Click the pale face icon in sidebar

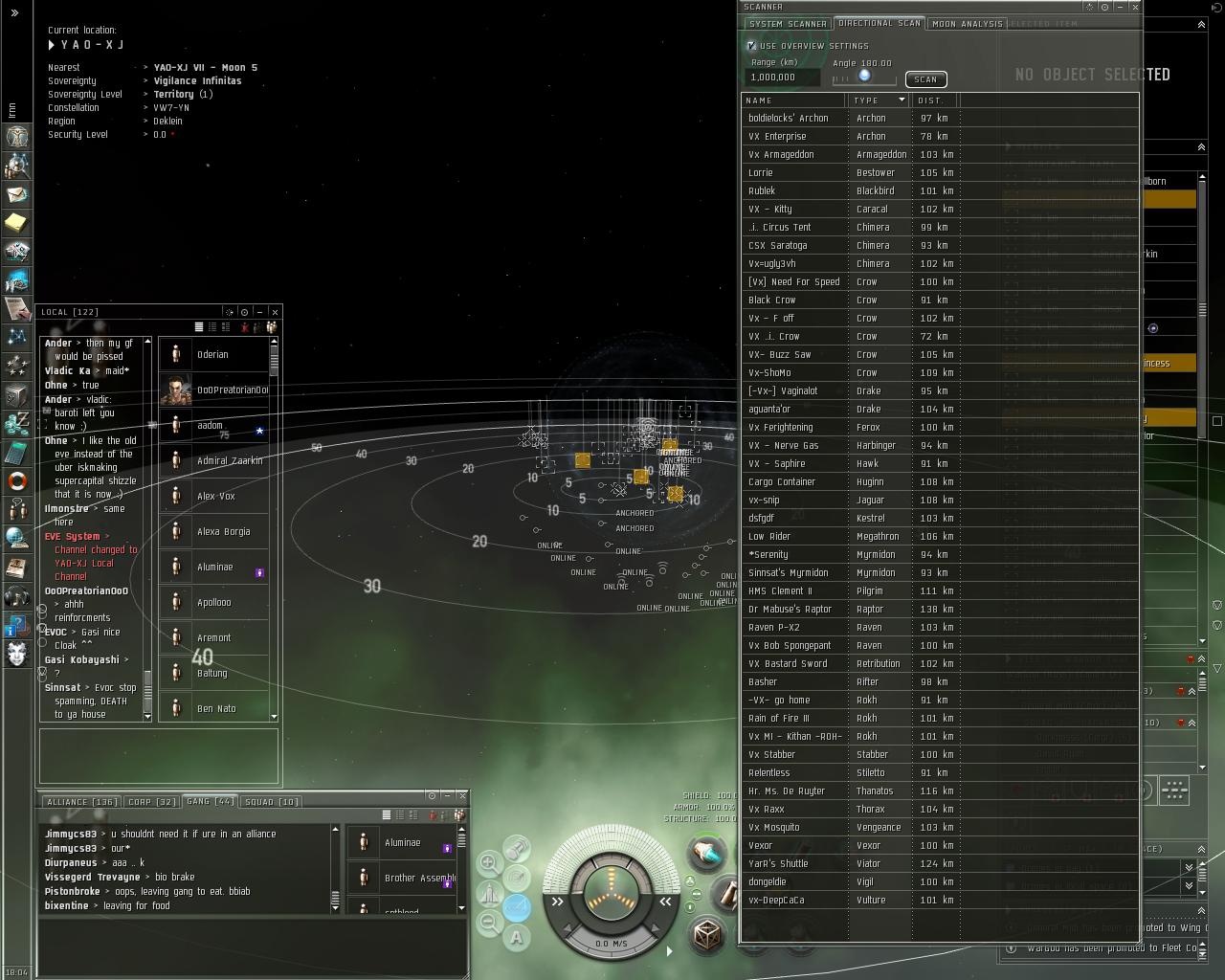point(17,655)
